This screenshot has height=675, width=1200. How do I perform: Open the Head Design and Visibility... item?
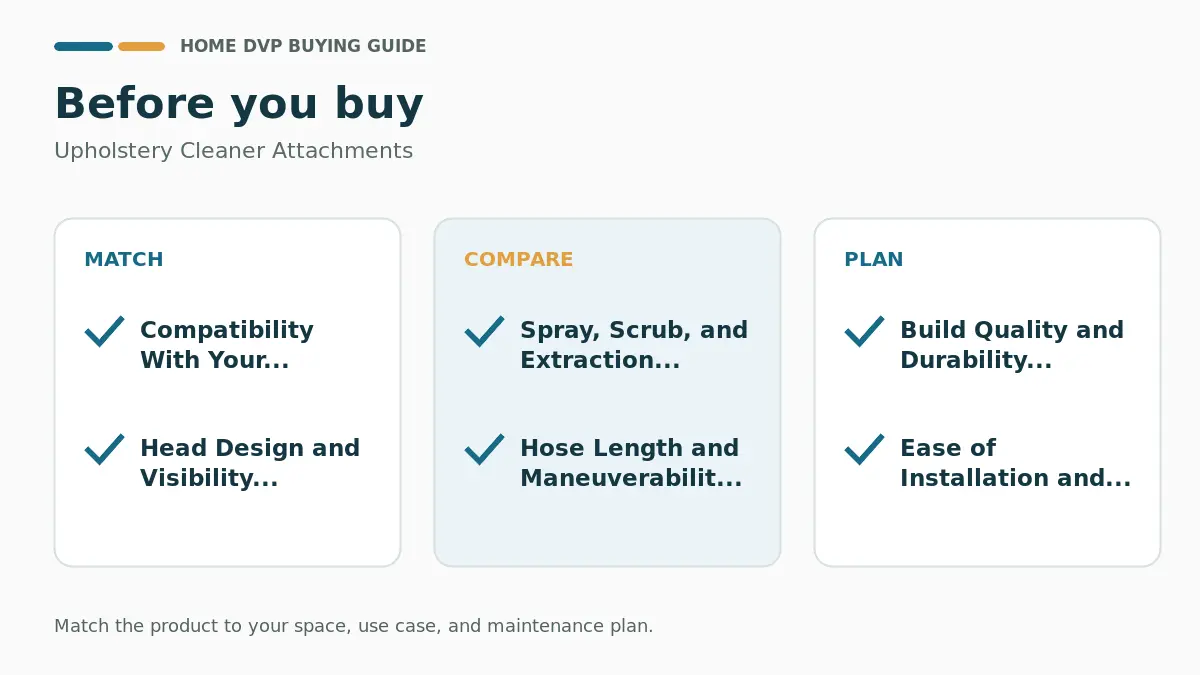tap(250, 463)
